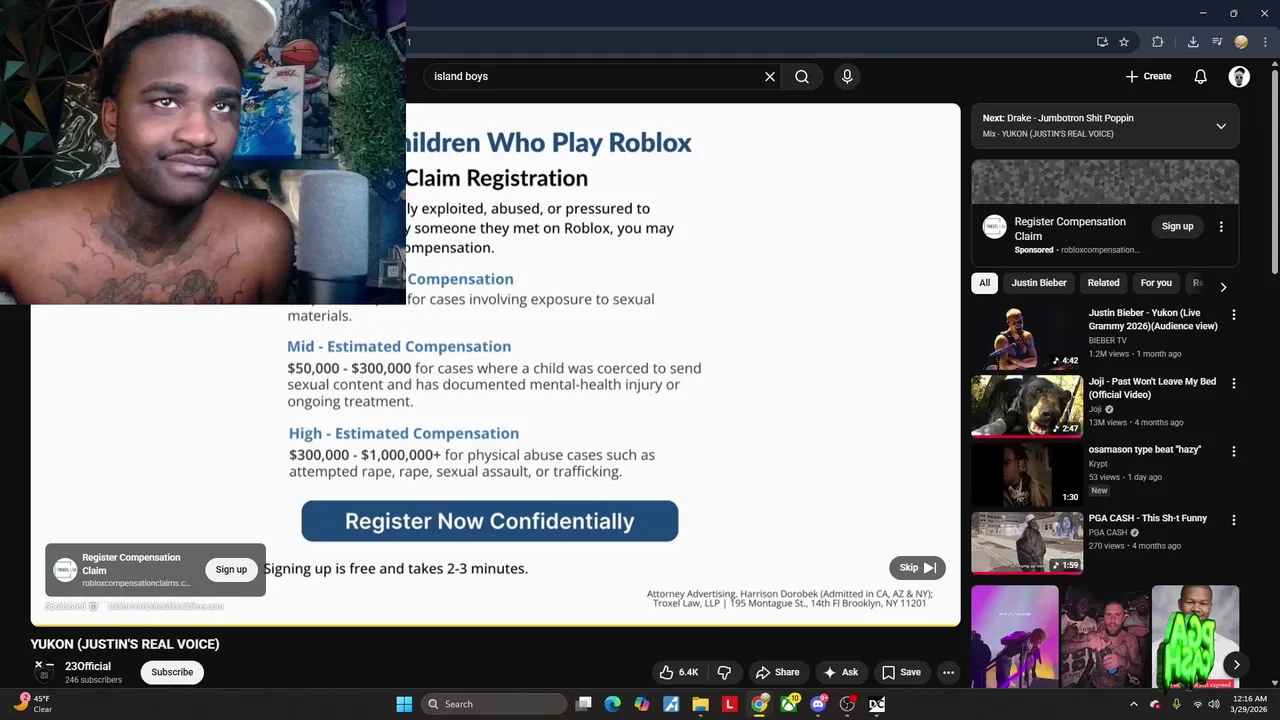
Task: Open more actions ellipsis below video
Action: pyautogui.click(x=948, y=672)
